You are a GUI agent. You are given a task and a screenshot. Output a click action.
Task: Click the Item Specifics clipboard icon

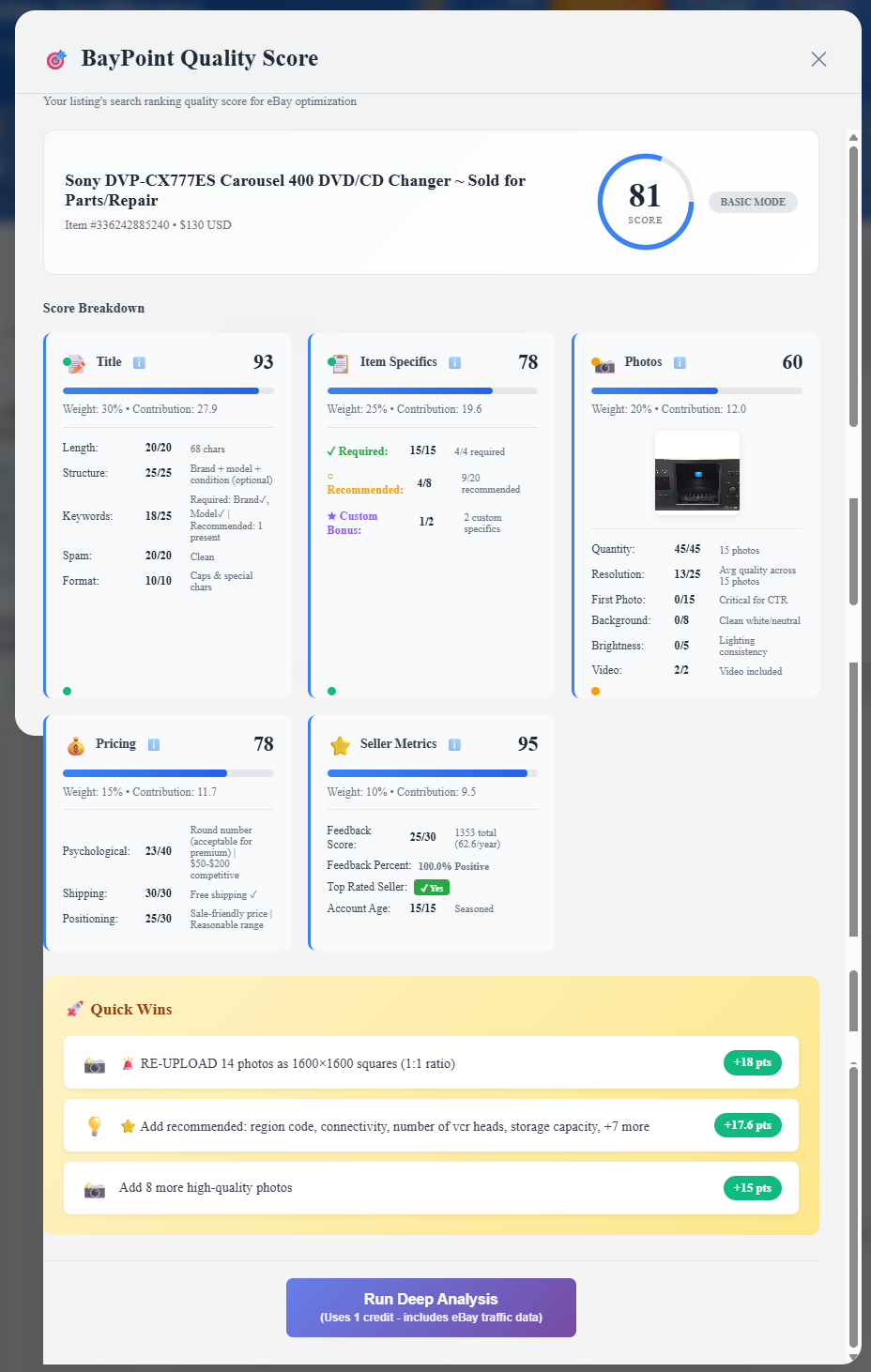pos(339,363)
